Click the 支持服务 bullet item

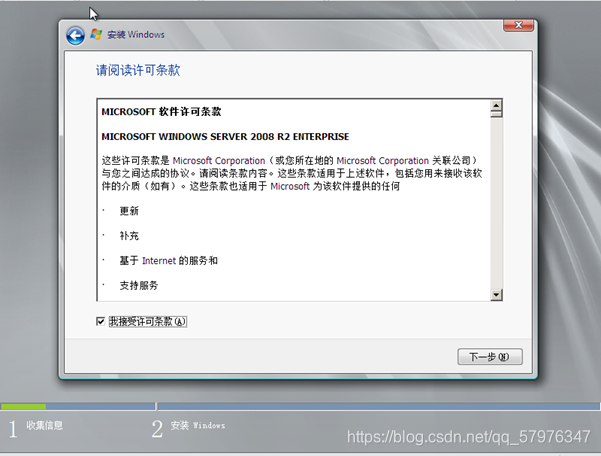tap(139, 285)
